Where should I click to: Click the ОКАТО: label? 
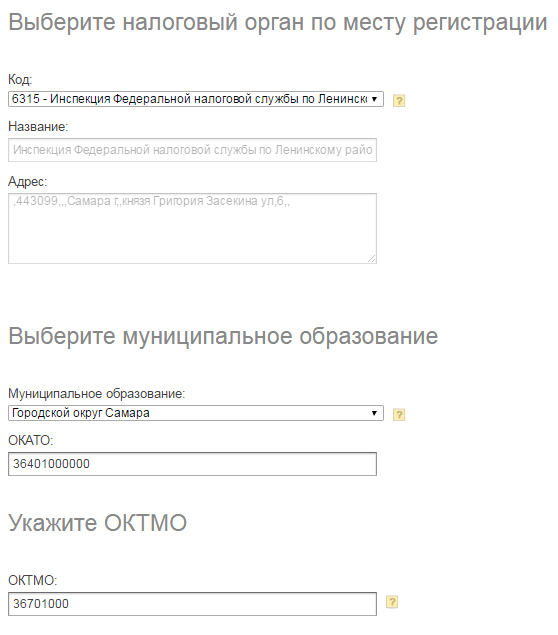[31, 440]
